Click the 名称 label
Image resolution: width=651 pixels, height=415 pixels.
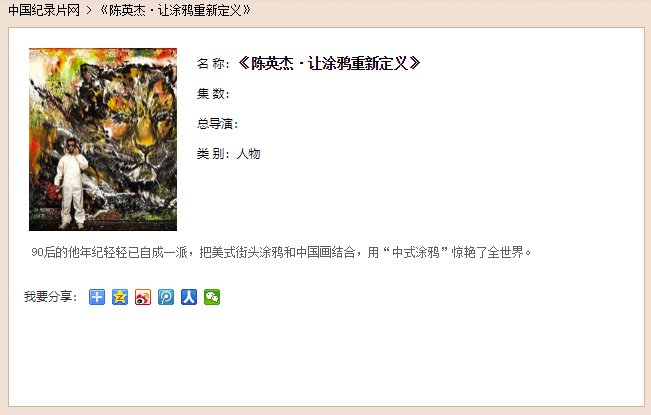[213, 63]
